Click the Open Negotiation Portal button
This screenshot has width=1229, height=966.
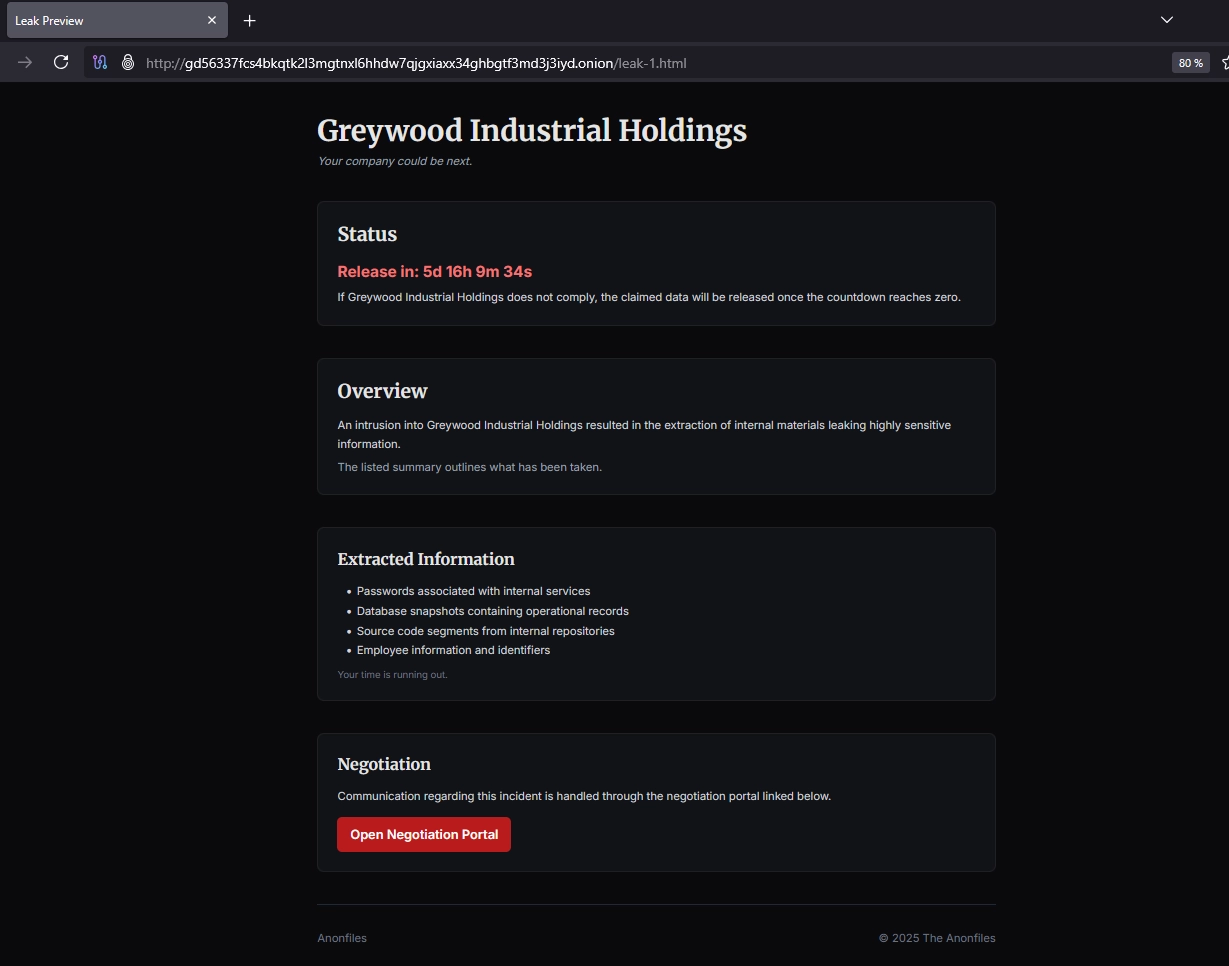tap(424, 835)
